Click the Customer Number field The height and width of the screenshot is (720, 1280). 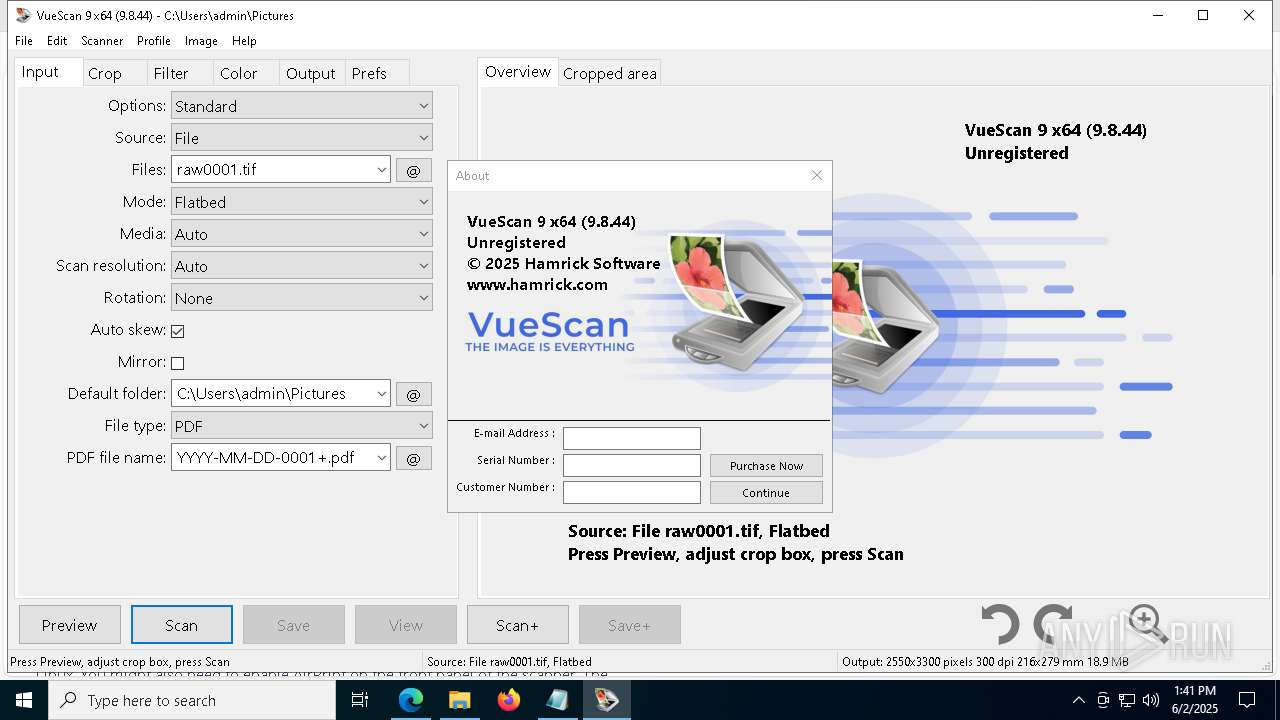coord(632,492)
